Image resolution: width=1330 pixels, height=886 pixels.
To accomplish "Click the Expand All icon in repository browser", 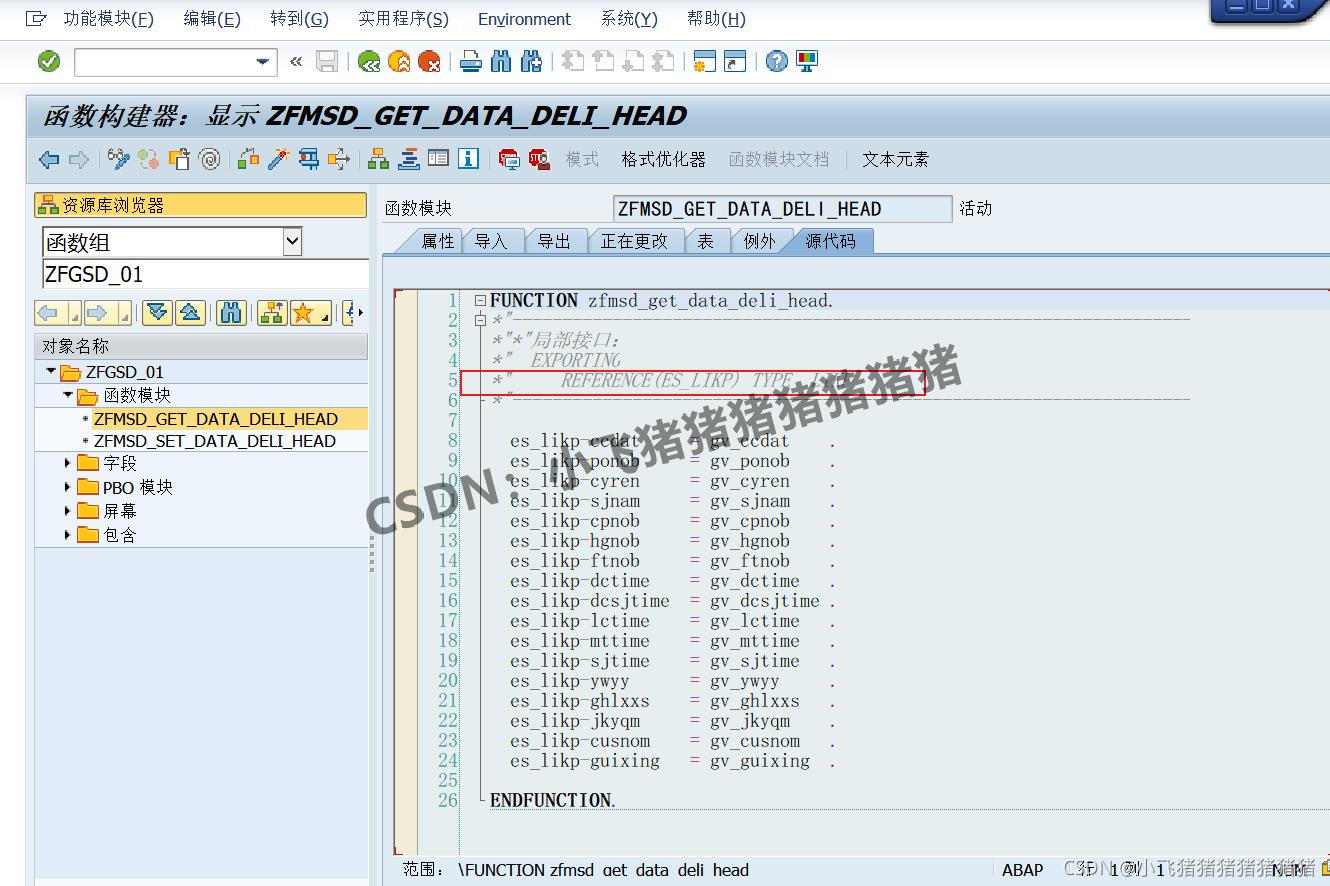I will pyautogui.click(x=157, y=313).
